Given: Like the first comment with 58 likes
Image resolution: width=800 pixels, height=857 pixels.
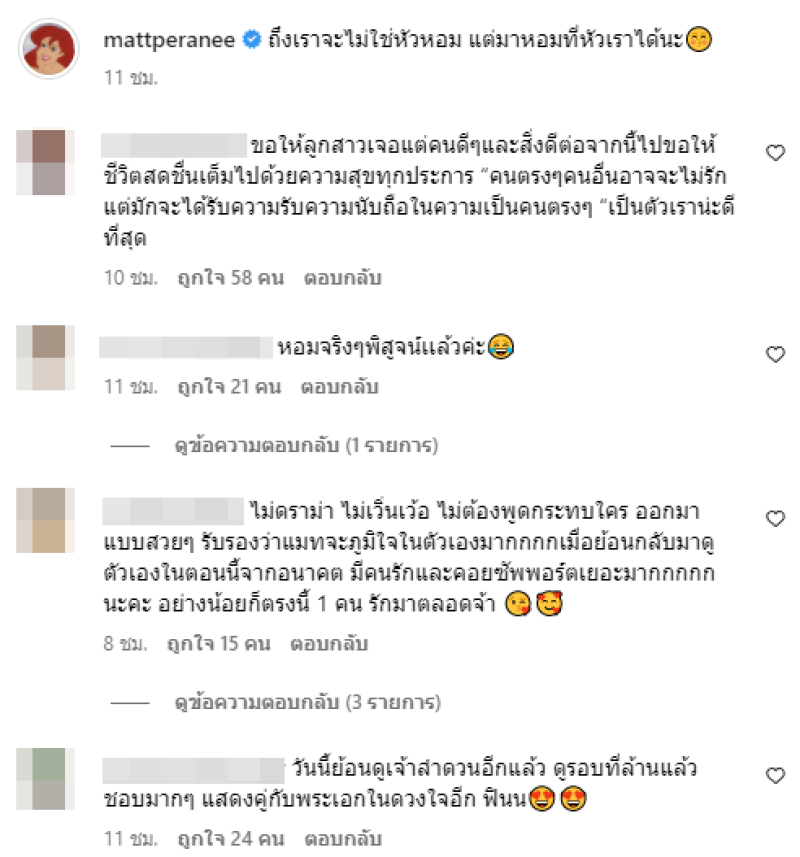Looking at the screenshot, I should (775, 152).
